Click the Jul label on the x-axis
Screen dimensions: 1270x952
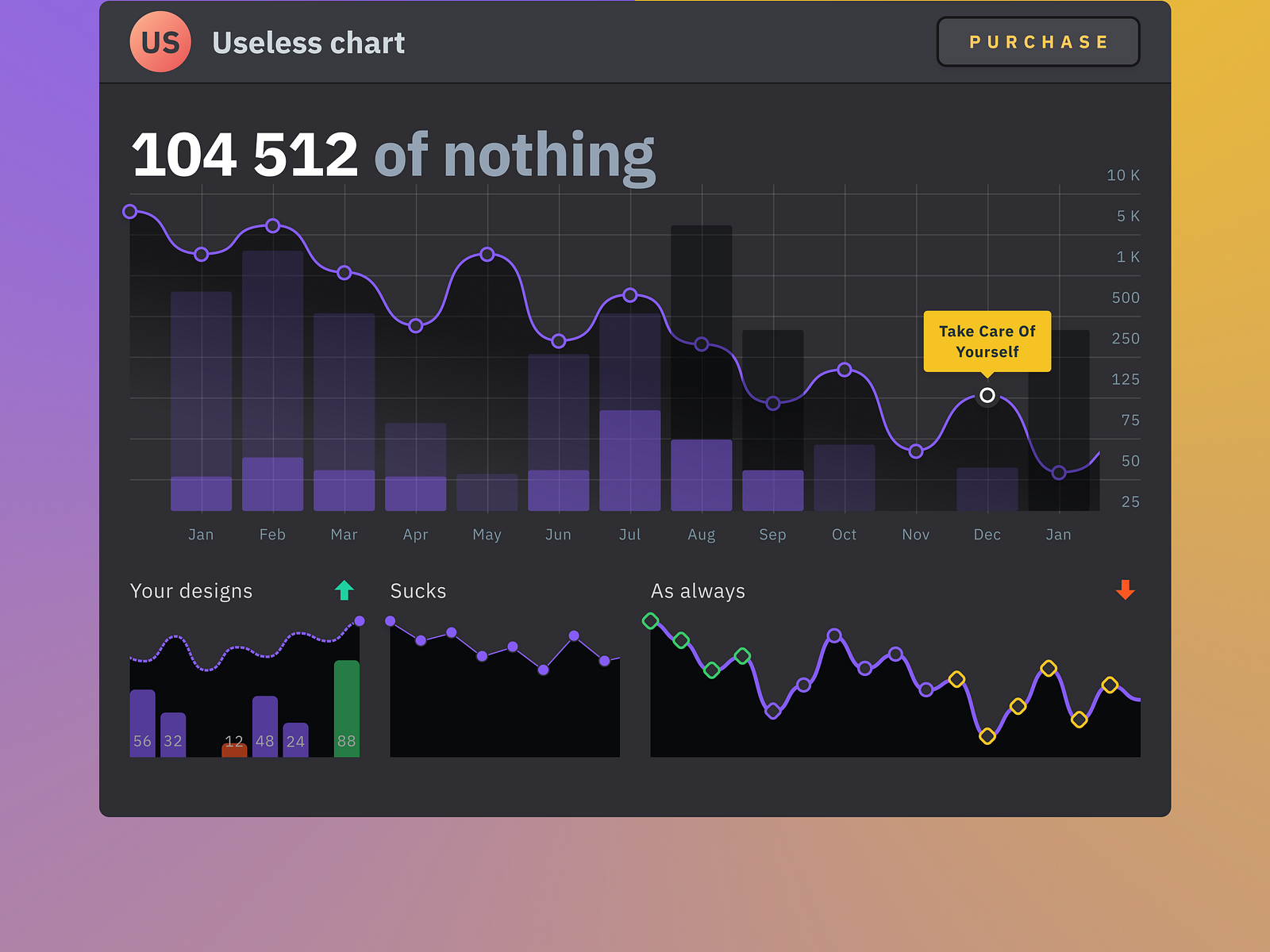click(629, 534)
